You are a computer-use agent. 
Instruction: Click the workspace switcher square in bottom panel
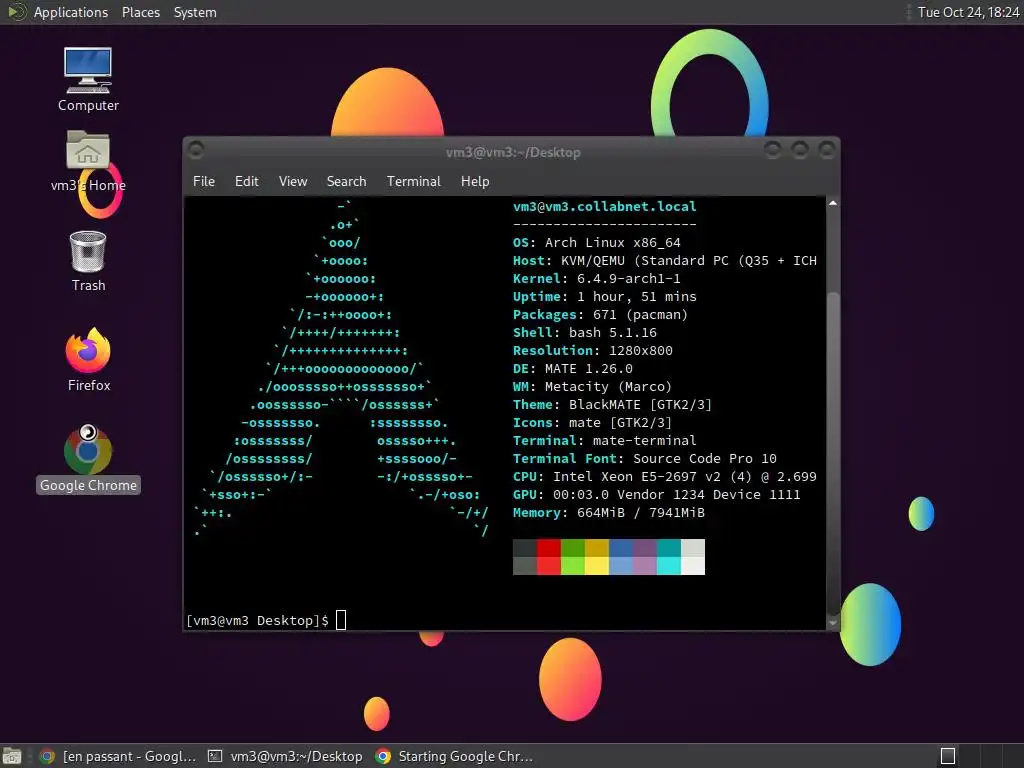[948, 756]
